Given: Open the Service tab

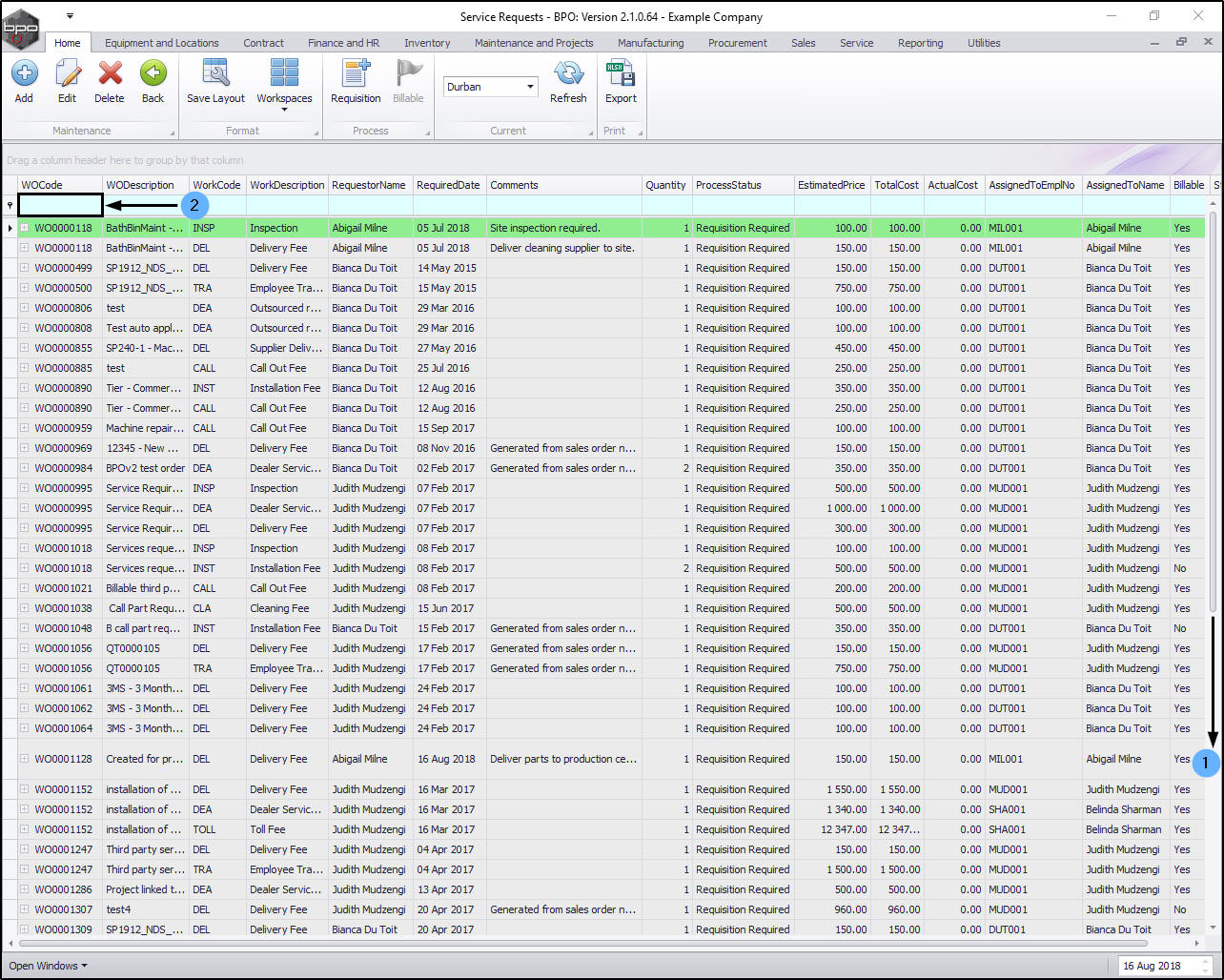Looking at the screenshot, I should point(857,43).
